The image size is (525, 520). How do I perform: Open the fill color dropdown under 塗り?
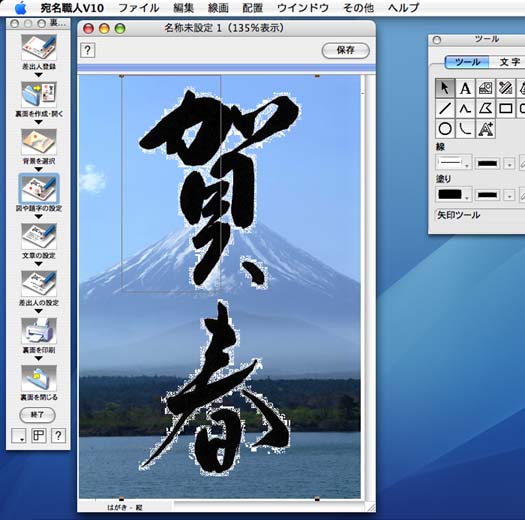[454, 195]
